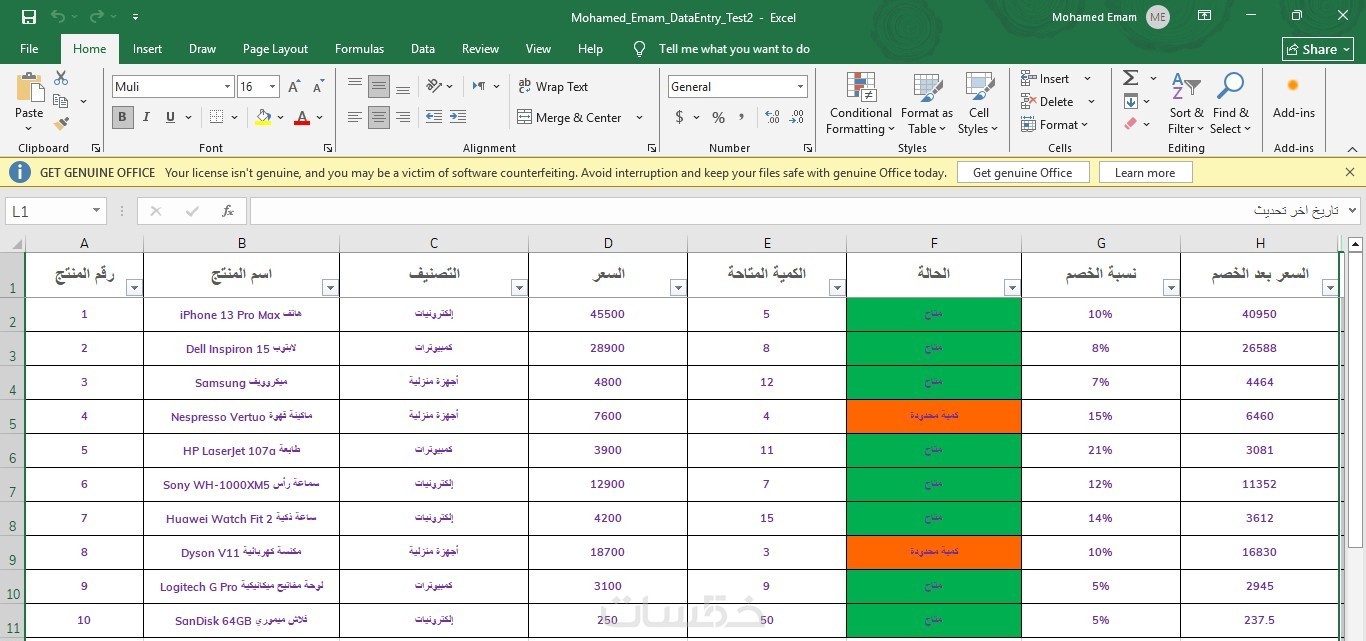Switch to the Formulas tab
This screenshot has height=641, width=1366.
[359, 49]
